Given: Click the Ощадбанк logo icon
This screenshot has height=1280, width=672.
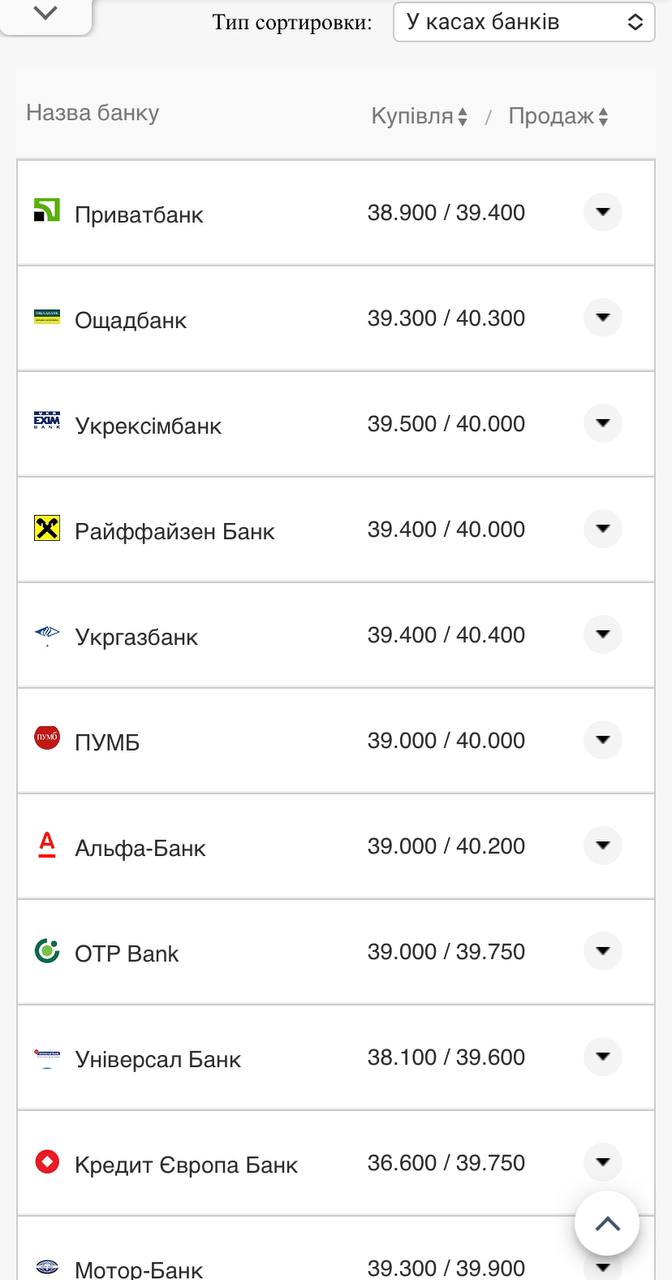Looking at the screenshot, I should tap(47, 317).
